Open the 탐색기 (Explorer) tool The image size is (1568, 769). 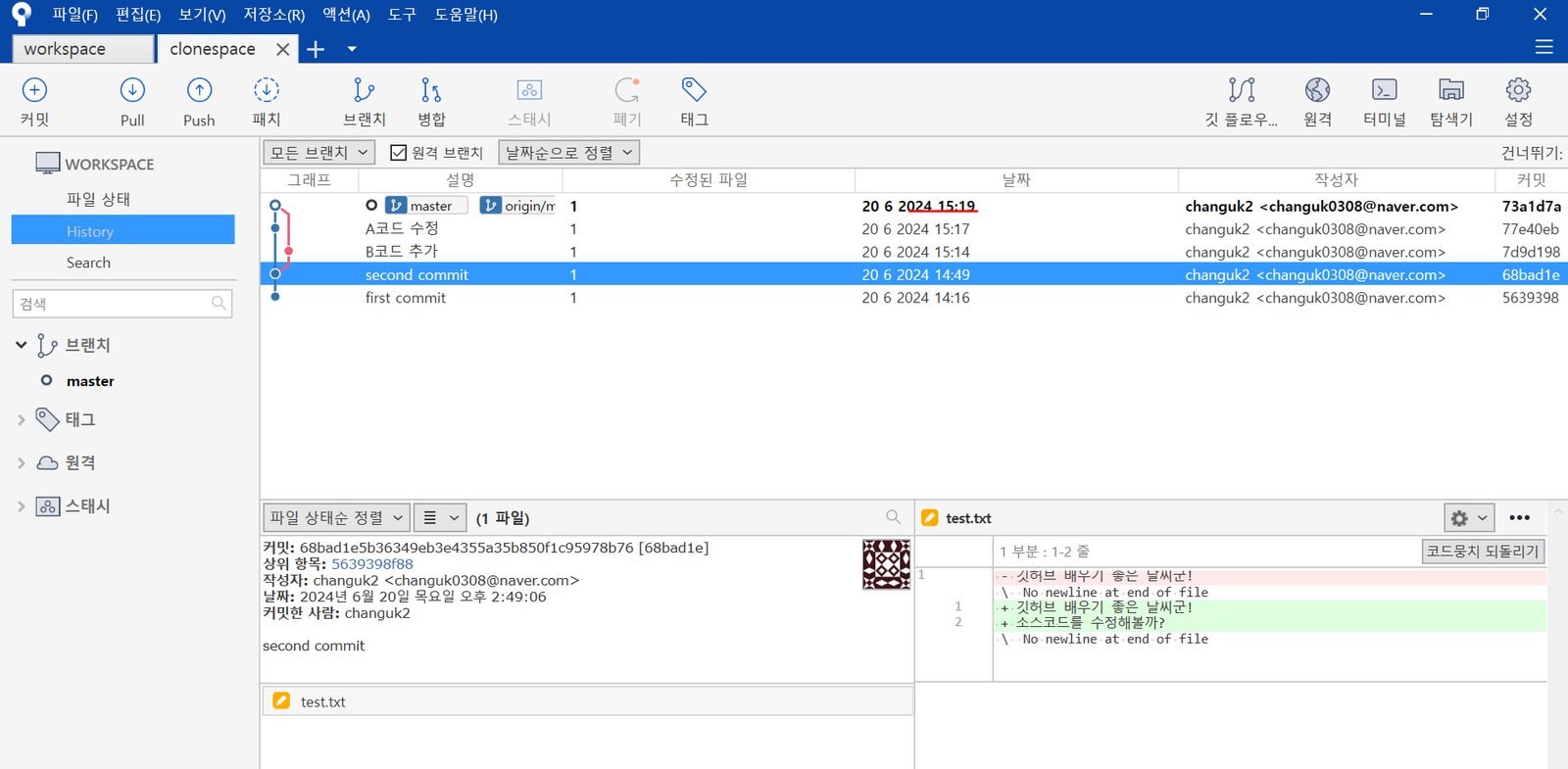coord(1451,90)
